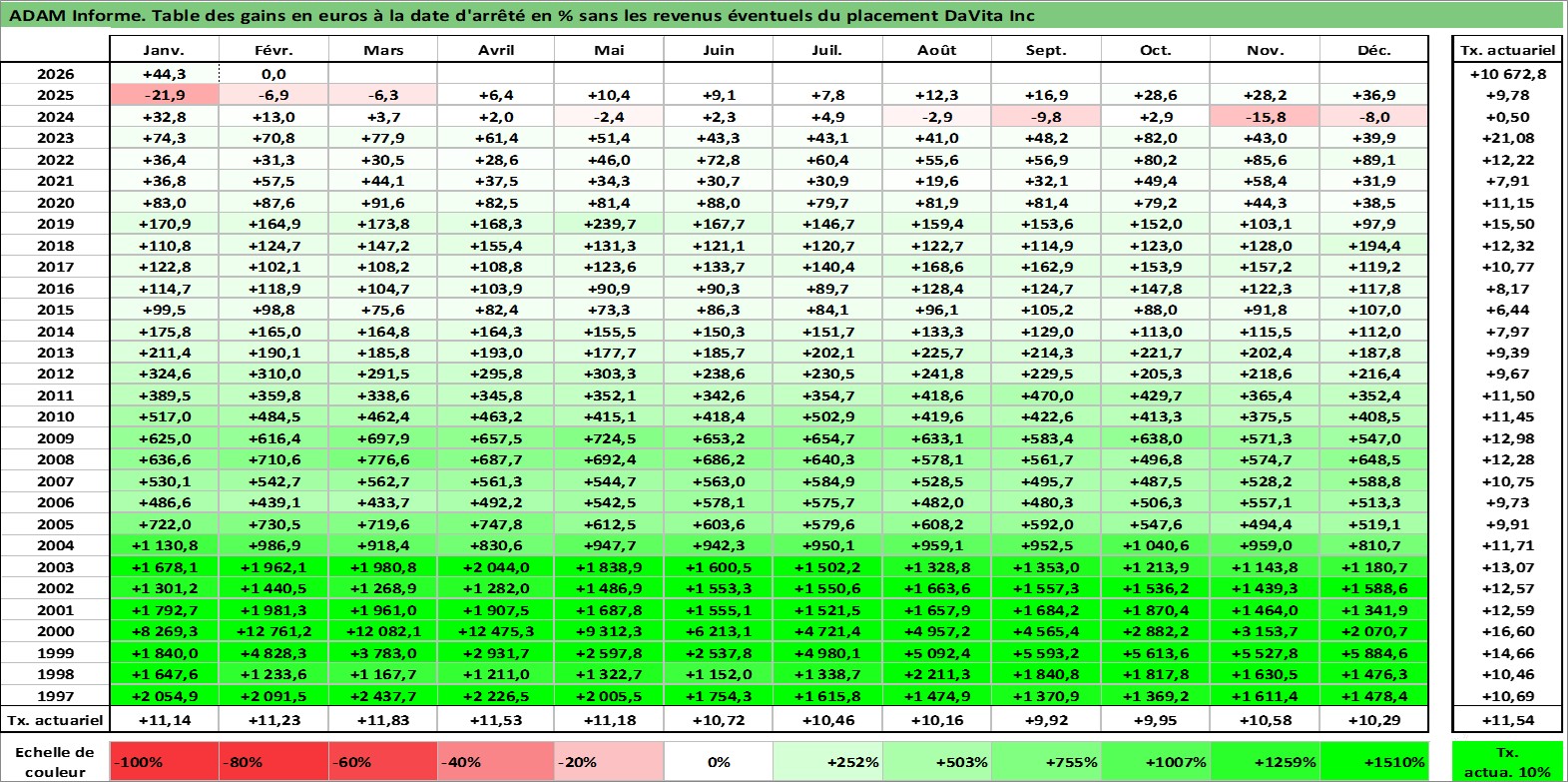Click the 0,0 cell for February 2026

click(273, 74)
